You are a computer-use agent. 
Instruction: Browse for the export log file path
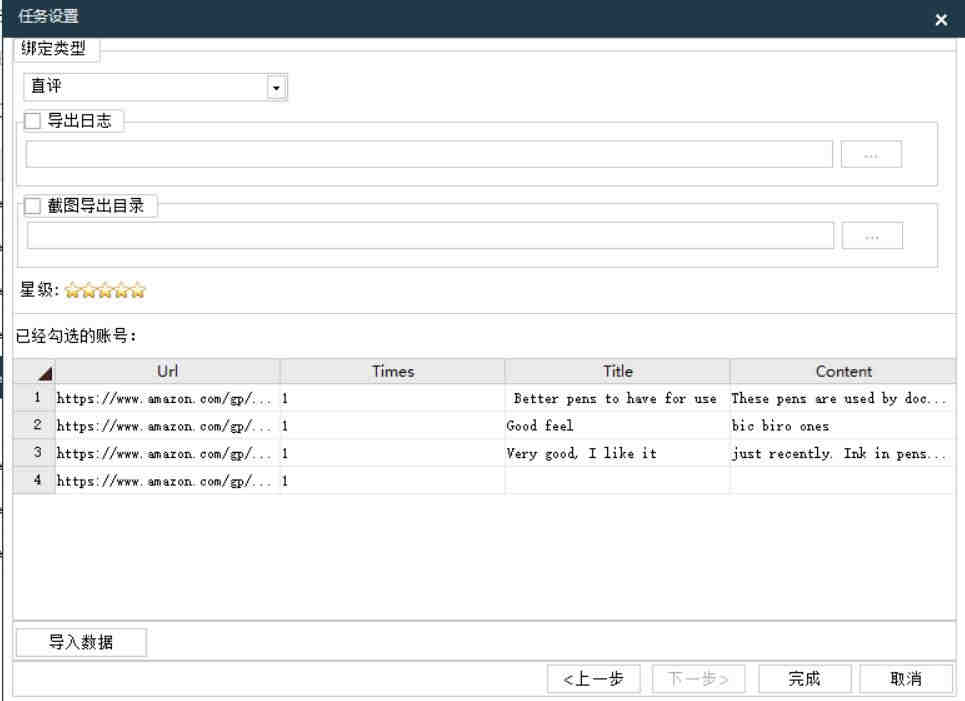871,154
